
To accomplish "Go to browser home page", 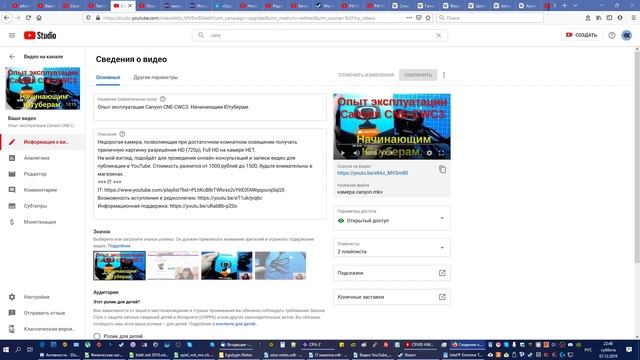I will pyautogui.click(x=39, y=18).
